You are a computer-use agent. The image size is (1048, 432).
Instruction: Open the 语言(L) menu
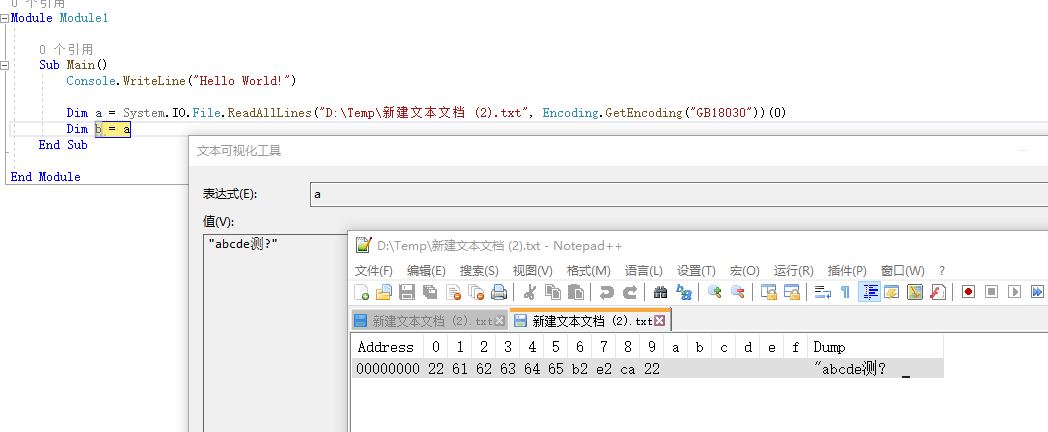(x=644, y=271)
